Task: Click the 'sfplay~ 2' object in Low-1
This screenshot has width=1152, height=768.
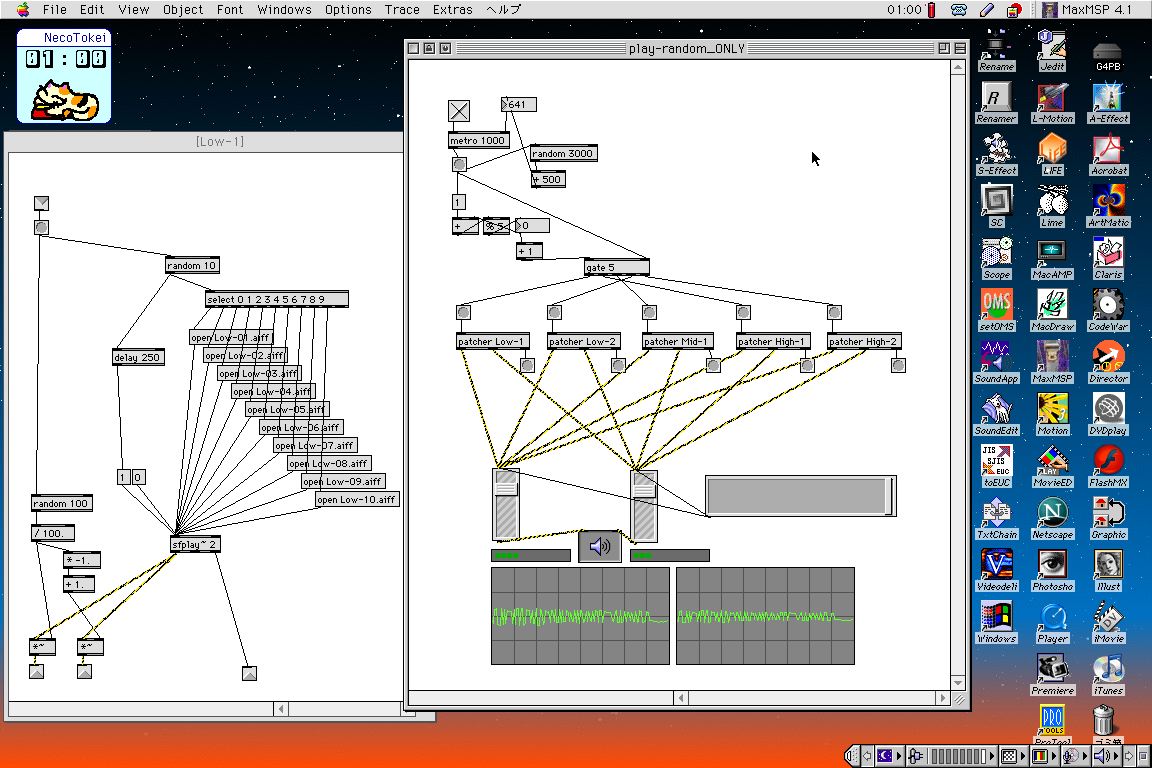Action: click(x=195, y=545)
